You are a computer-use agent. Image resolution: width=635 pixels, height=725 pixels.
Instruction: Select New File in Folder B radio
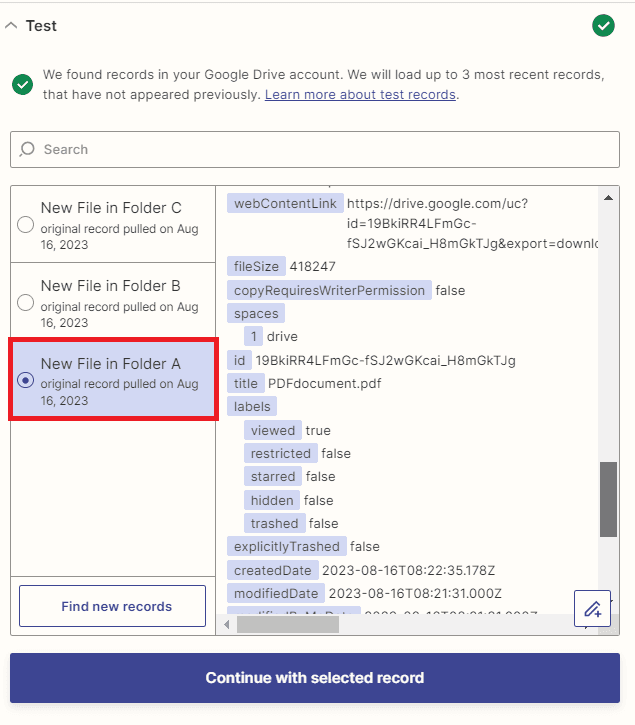[26, 303]
